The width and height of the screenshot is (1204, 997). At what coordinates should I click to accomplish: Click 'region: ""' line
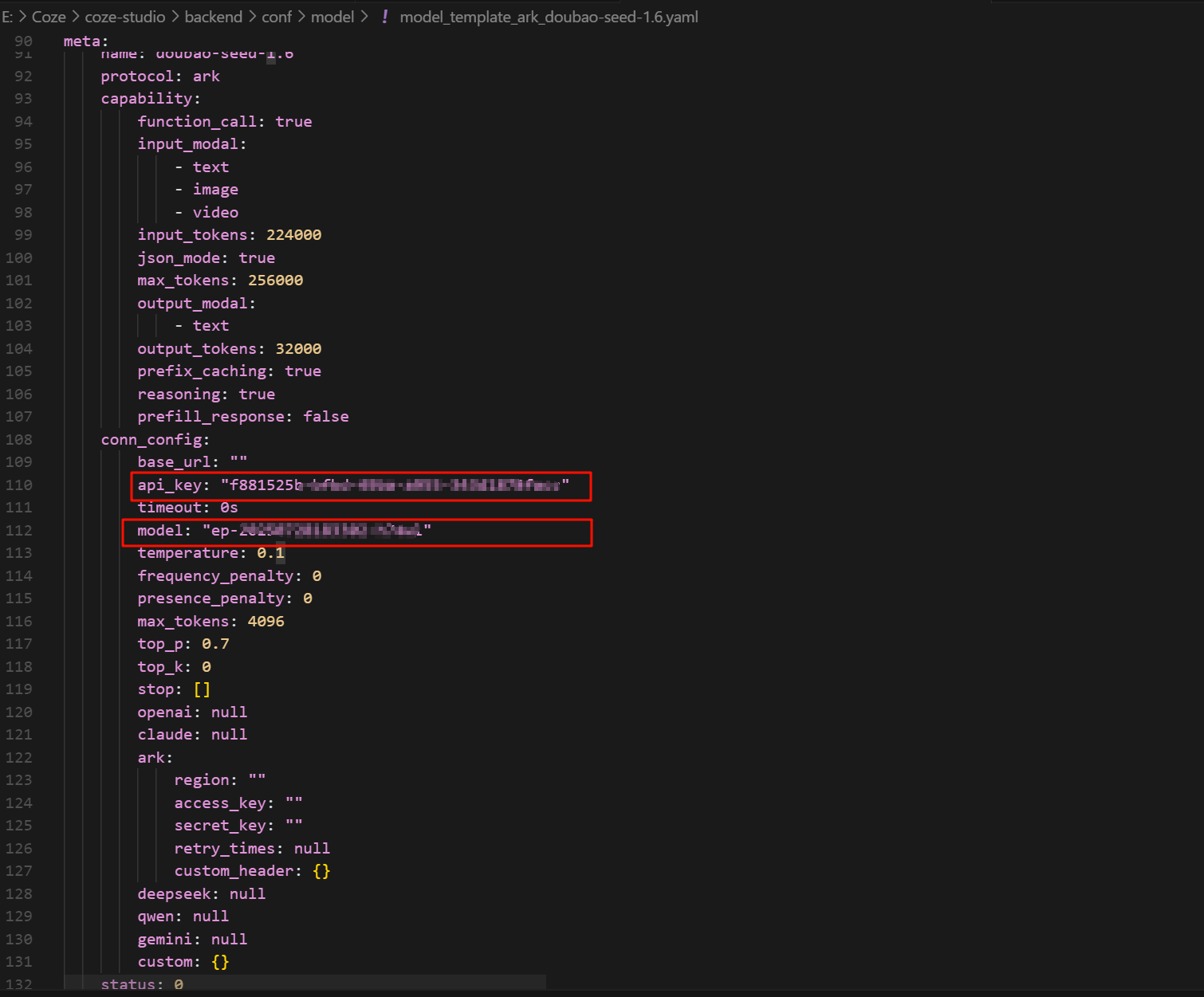click(x=220, y=780)
